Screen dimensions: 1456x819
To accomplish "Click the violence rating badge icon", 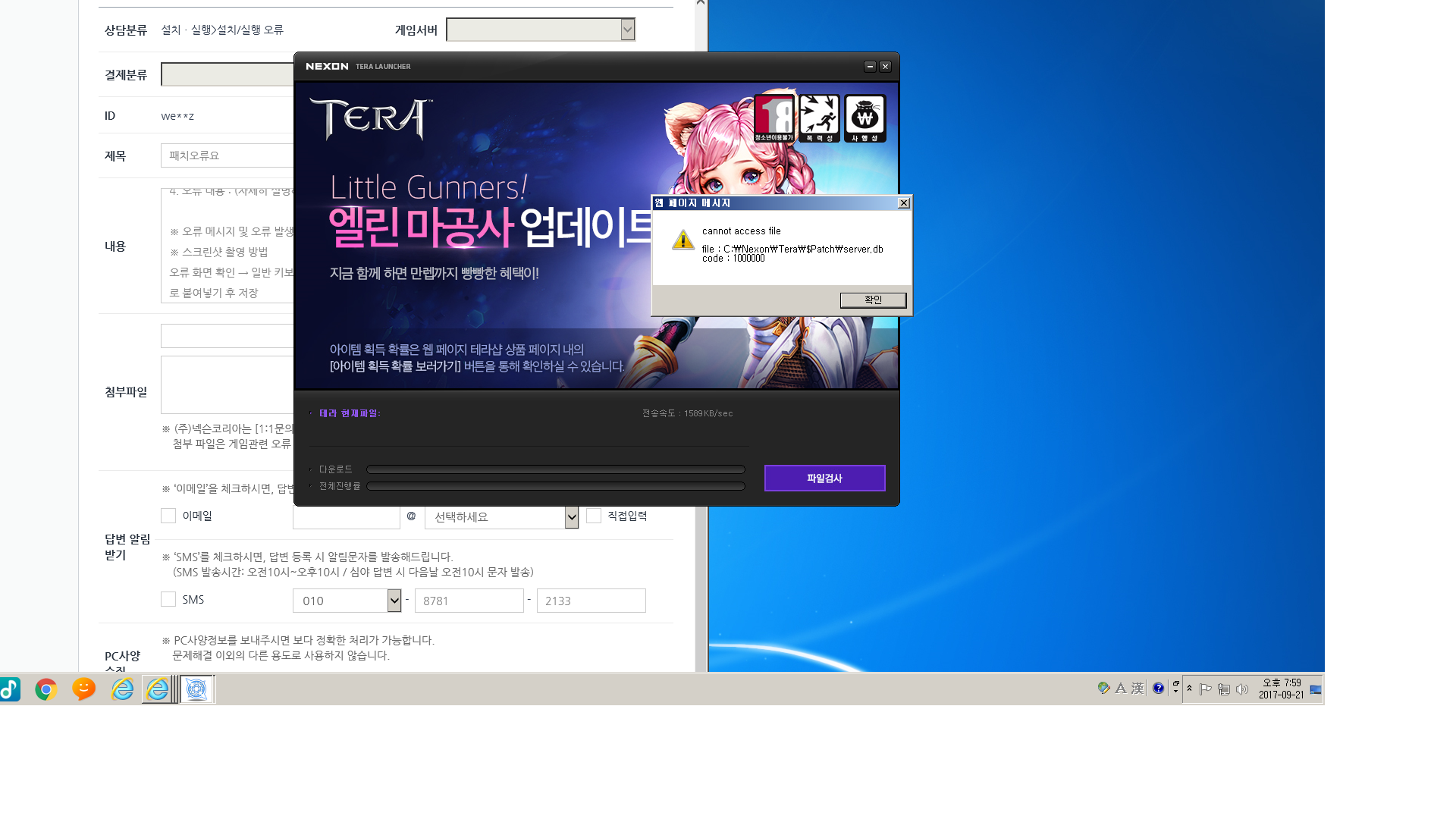I will [x=819, y=118].
